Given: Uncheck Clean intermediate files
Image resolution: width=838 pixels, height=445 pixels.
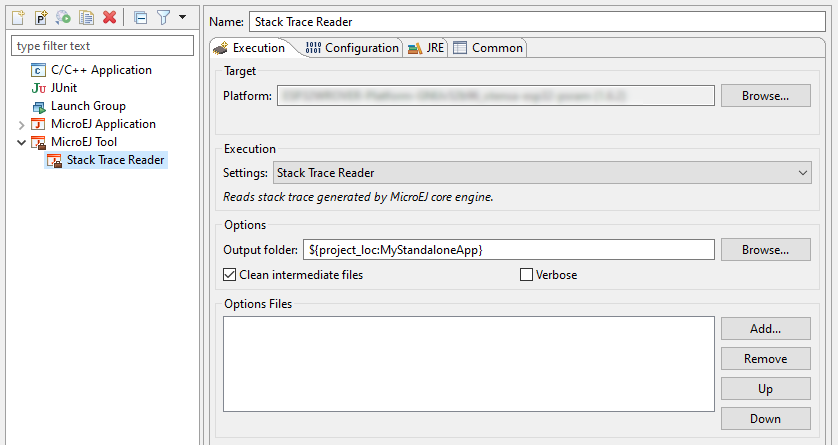Looking at the screenshot, I should (230, 275).
